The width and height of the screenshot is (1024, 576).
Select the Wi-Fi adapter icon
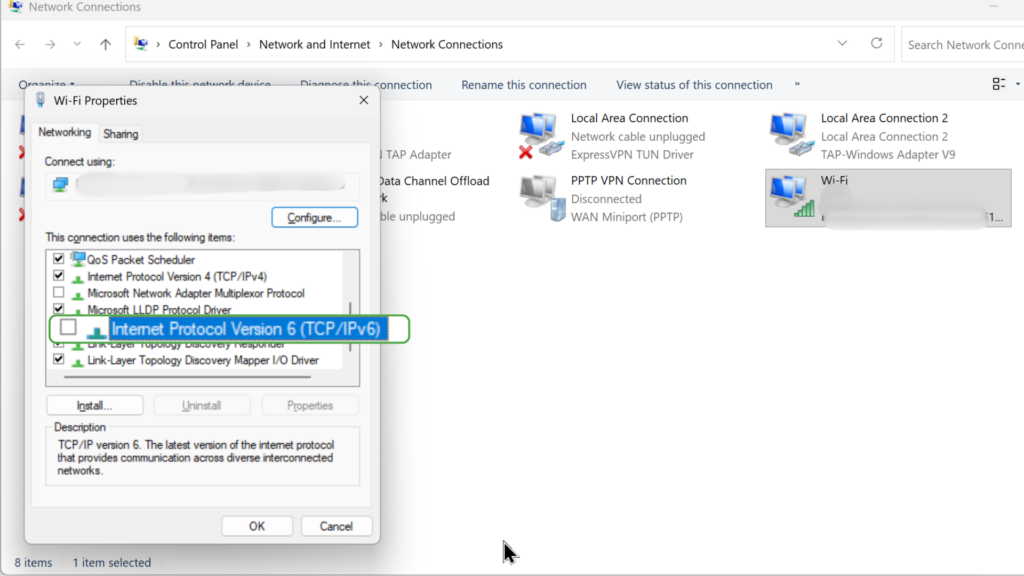792,196
